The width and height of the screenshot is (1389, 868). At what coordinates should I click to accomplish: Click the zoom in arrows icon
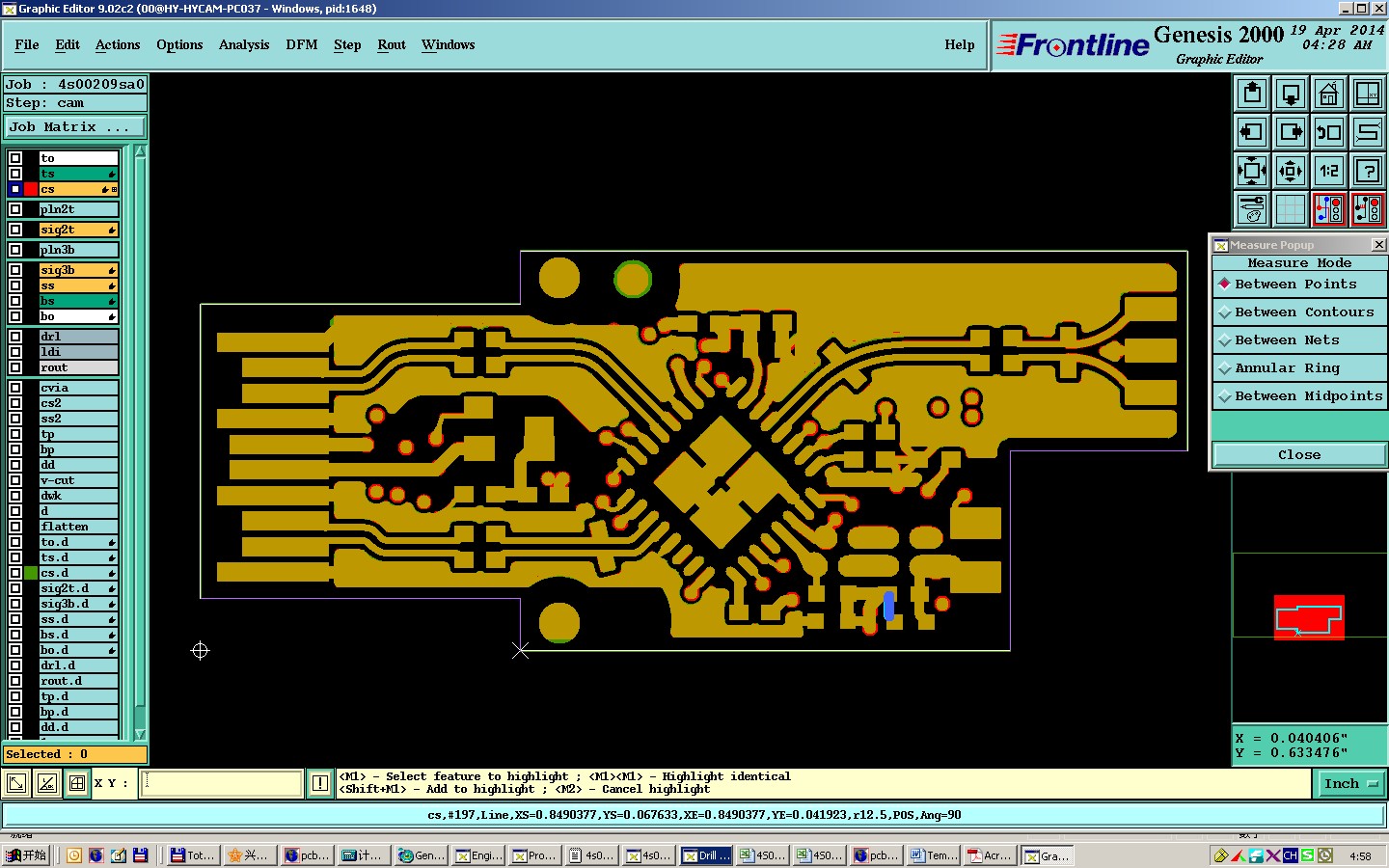(x=1252, y=171)
